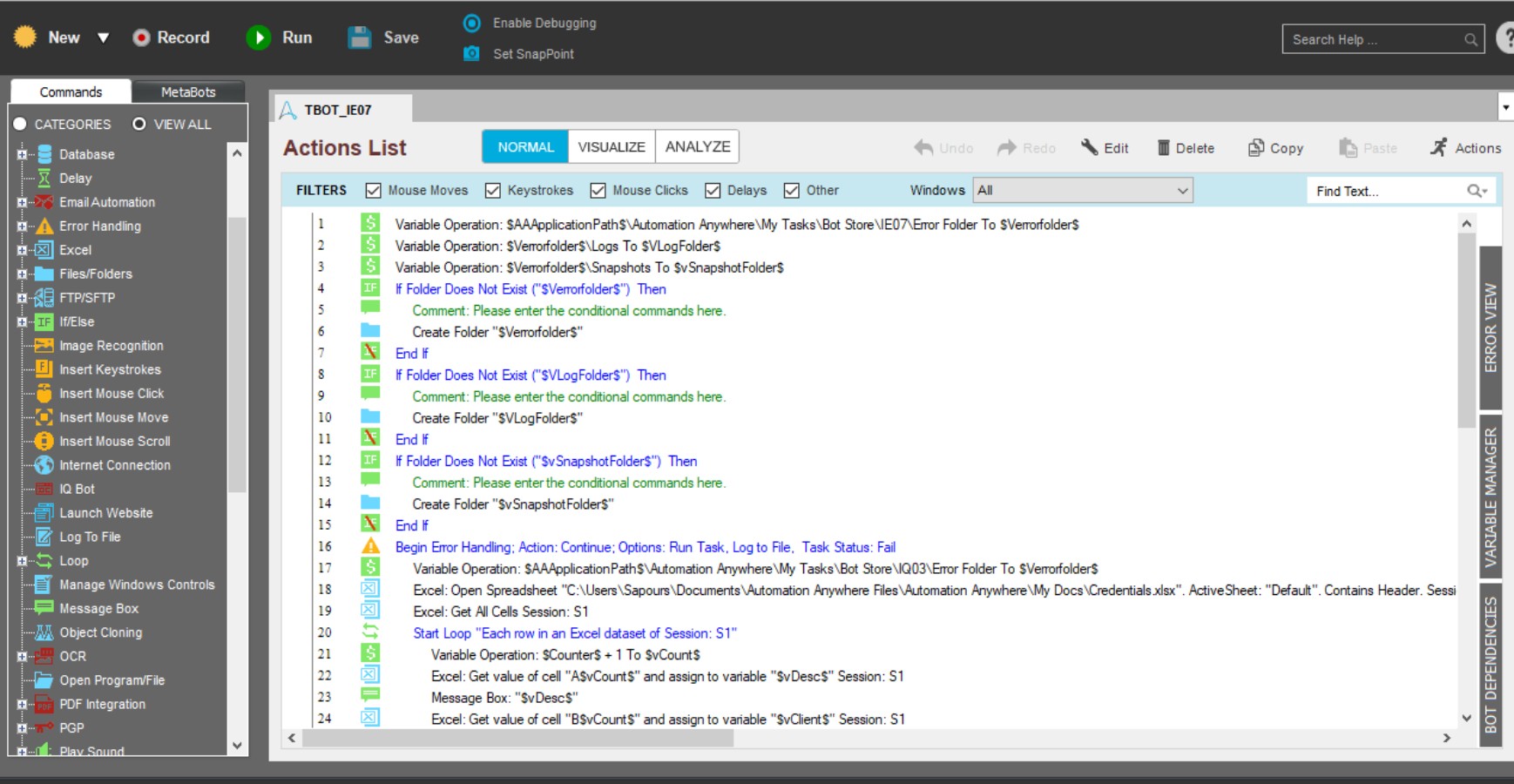
Task: Click the Set SnapPoint camera icon
Action: (471, 53)
